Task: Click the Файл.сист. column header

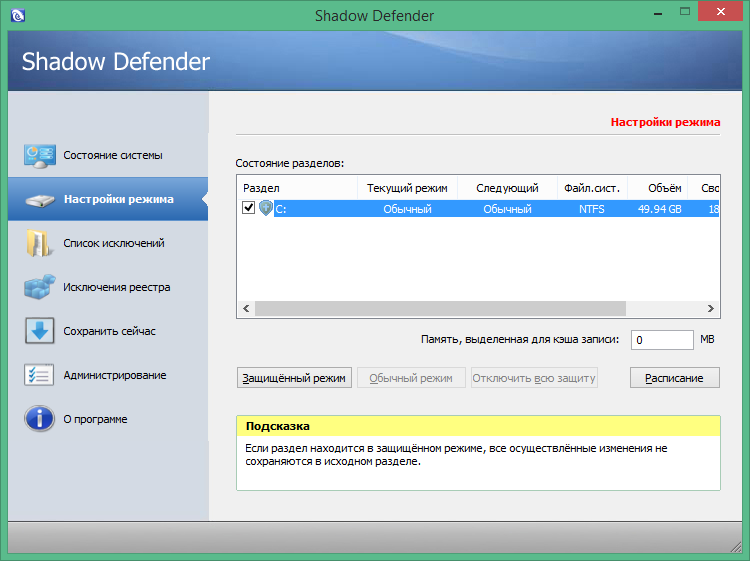Action: click(592, 188)
